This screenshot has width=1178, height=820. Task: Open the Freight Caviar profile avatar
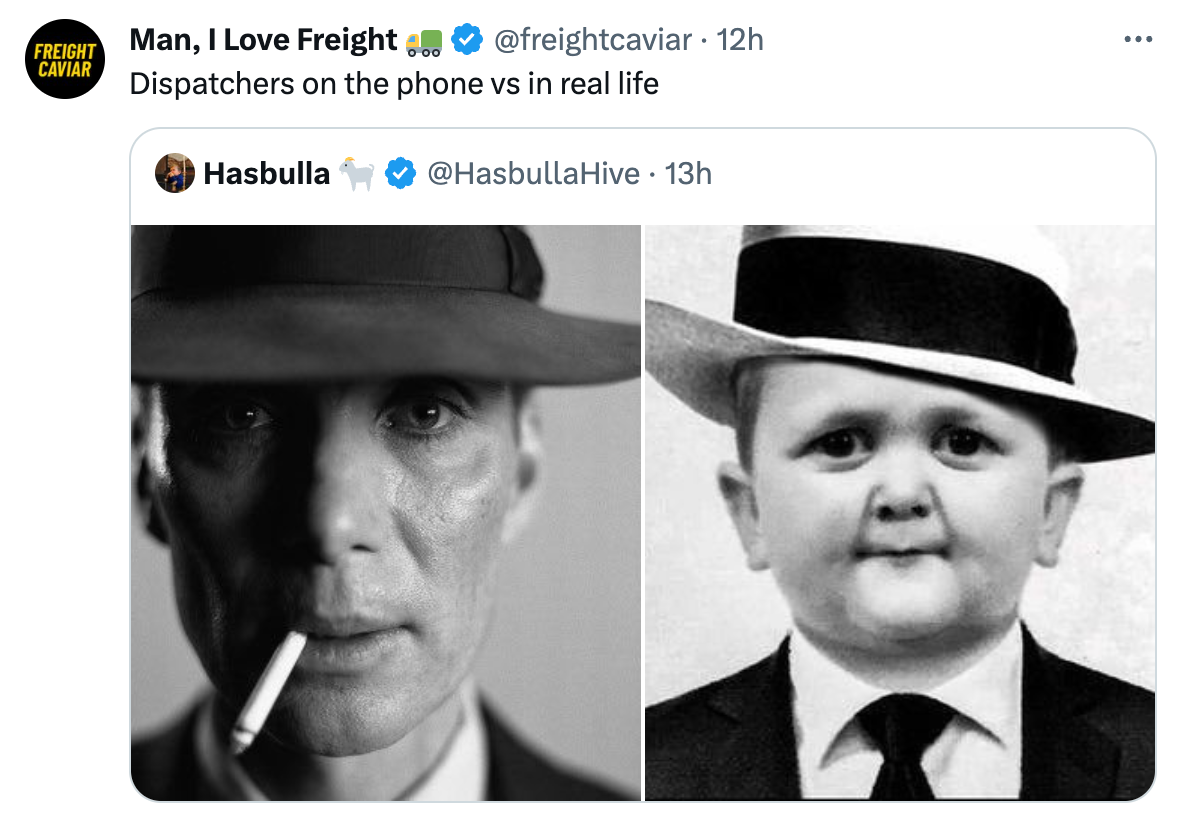tap(65, 59)
